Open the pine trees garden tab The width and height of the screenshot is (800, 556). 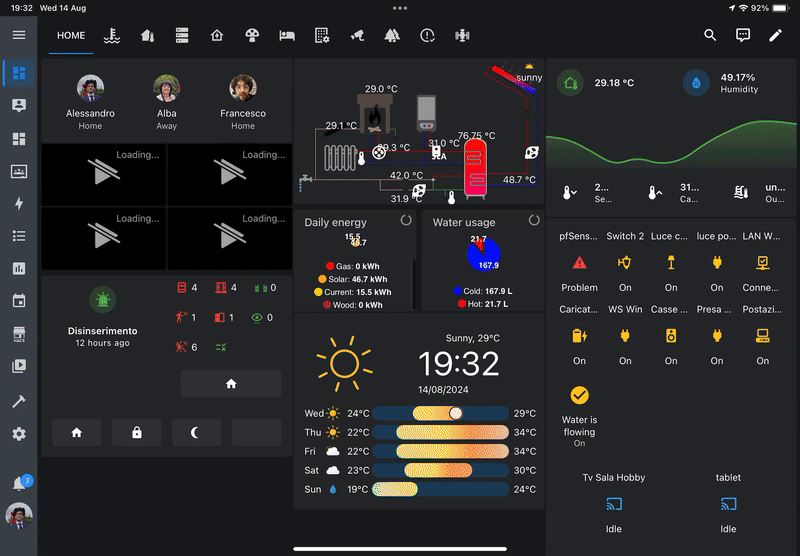(x=392, y=35)
